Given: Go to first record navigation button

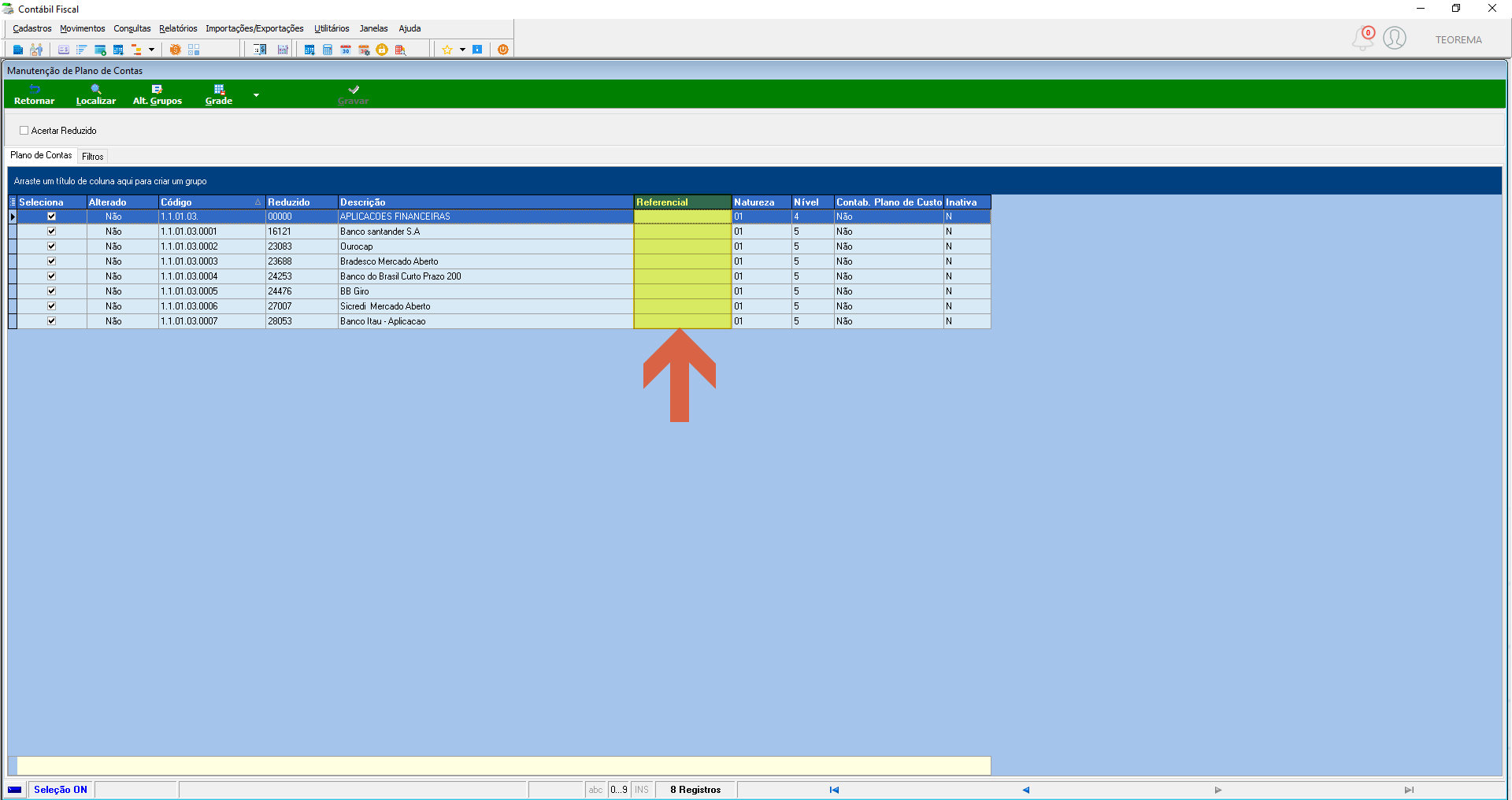Looking at the screenshot, I should click(834, 790).
